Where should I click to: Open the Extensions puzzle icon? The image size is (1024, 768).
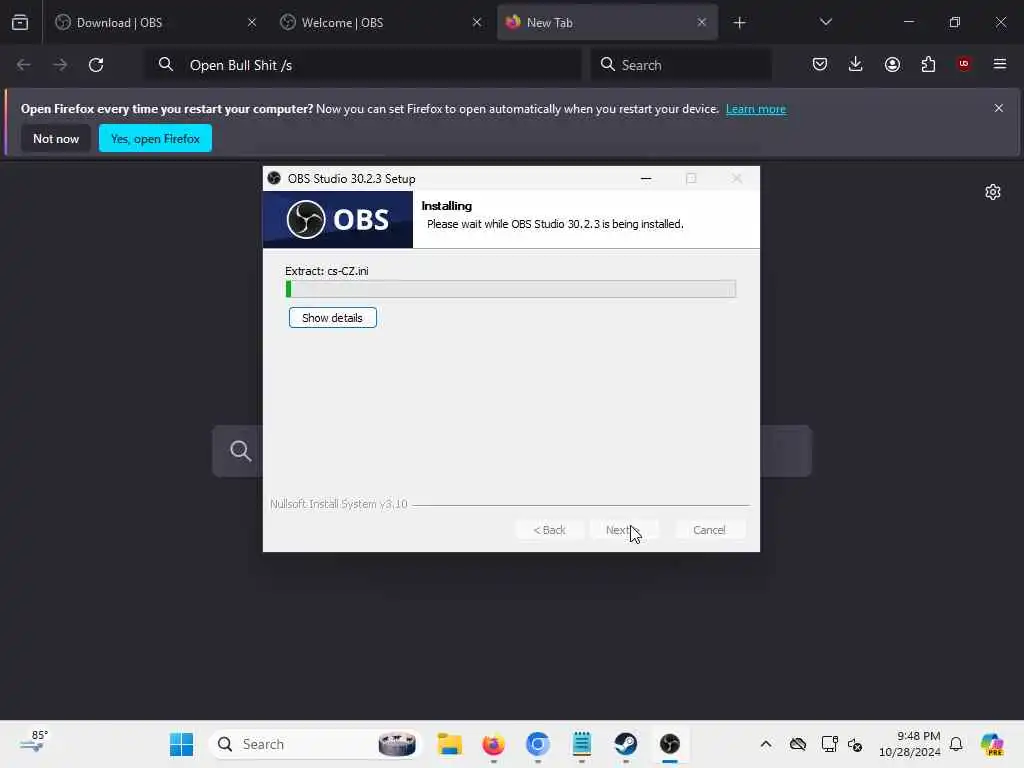928,65
